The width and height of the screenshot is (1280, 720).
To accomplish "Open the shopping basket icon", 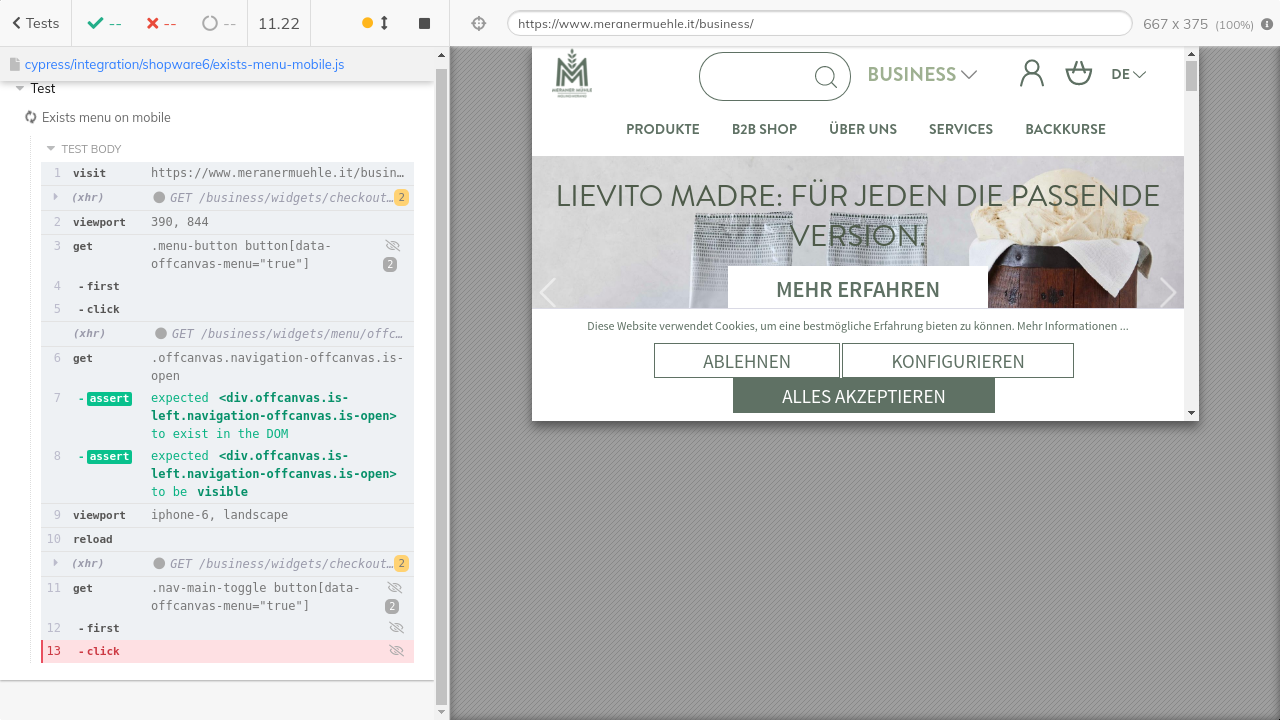I will (x=1078, y=73).
